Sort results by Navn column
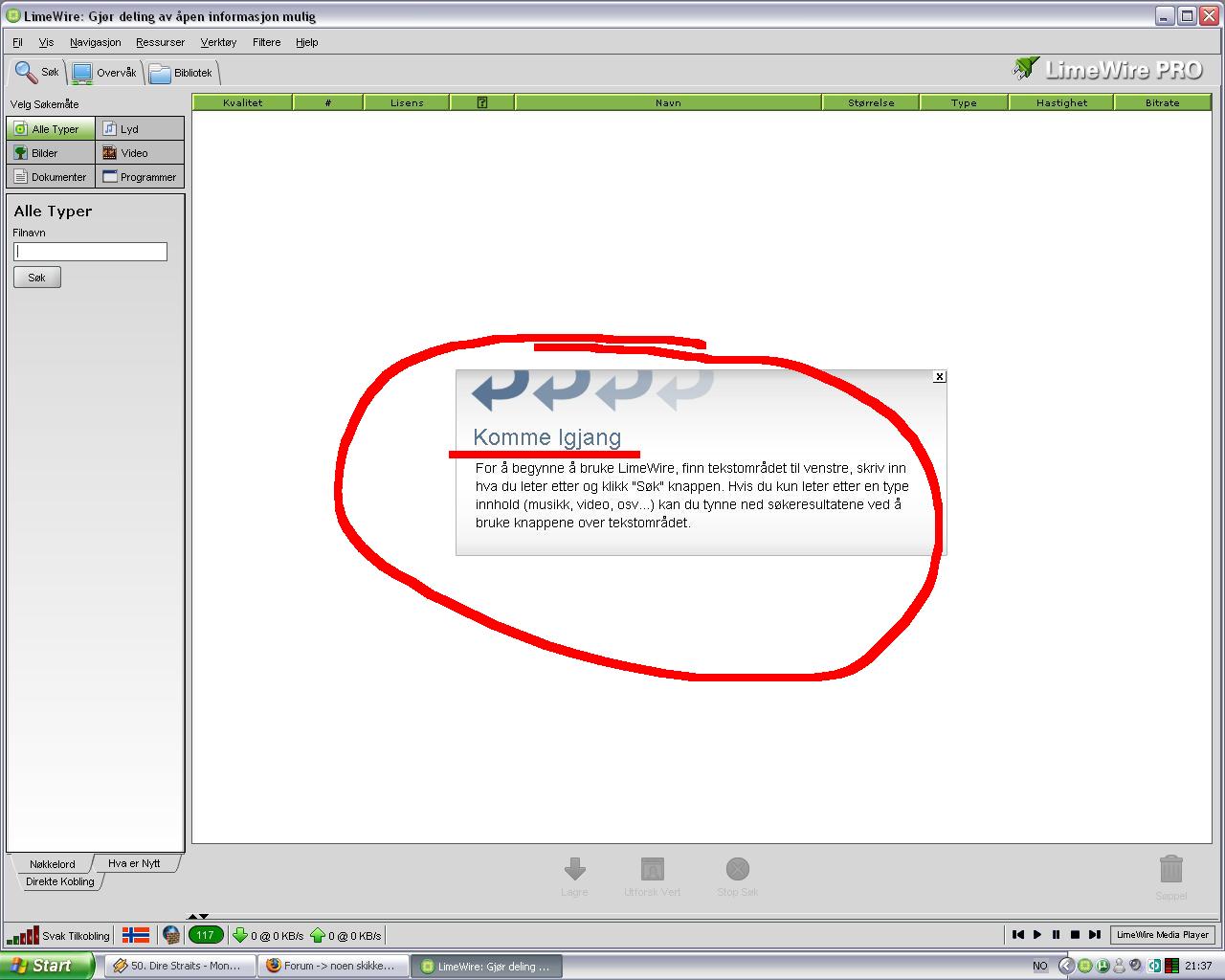The width and height of the screenshot is (1225, 980). pos(668,102)
